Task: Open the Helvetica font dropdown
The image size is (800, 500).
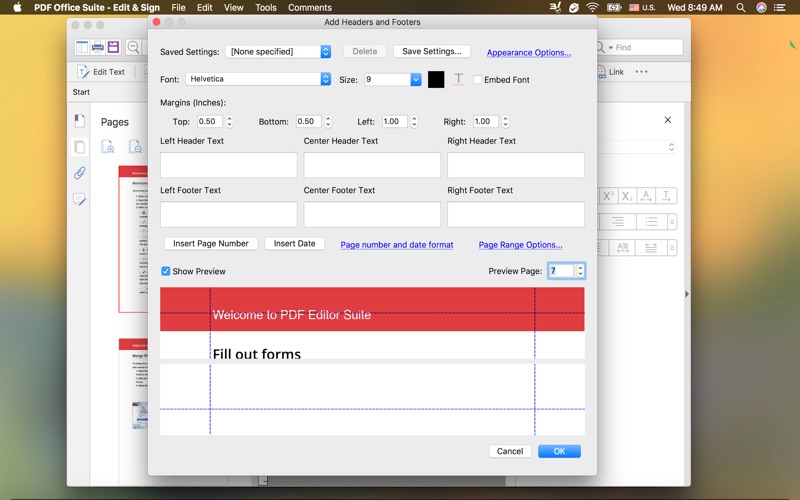Action: coord(258,79)
